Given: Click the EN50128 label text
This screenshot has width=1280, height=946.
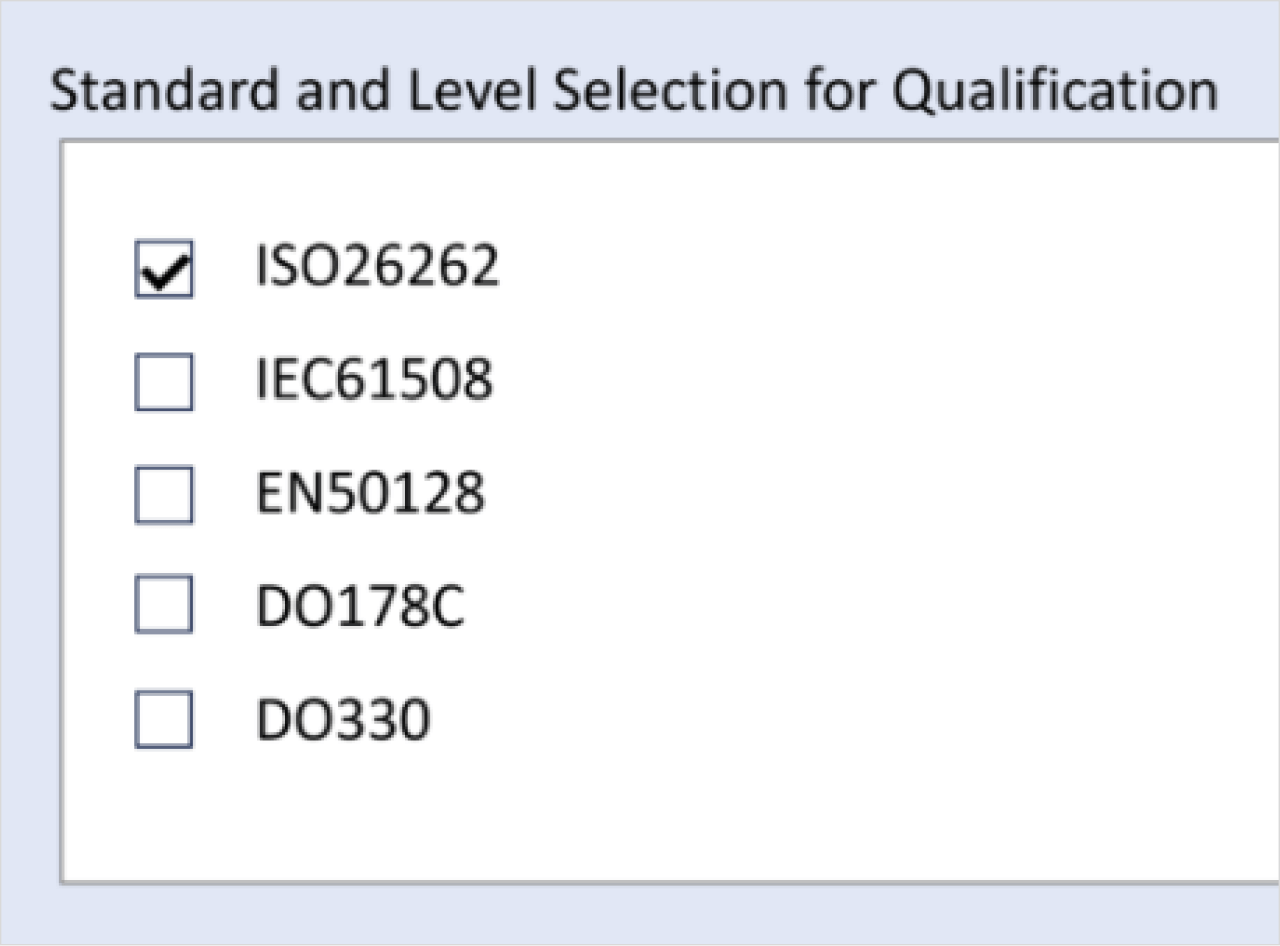Looking at the screenshot, I should click(370, 494).
